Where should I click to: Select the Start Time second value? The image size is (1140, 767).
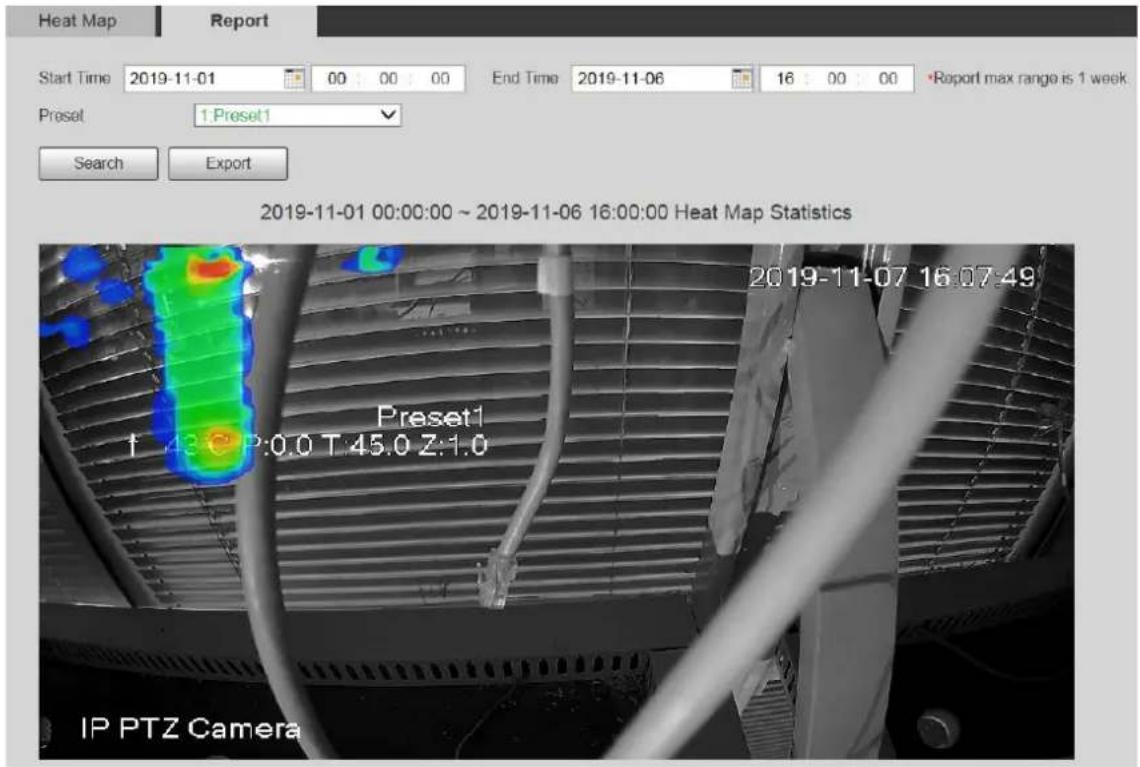pyautogui.click(x=440, y=79)
